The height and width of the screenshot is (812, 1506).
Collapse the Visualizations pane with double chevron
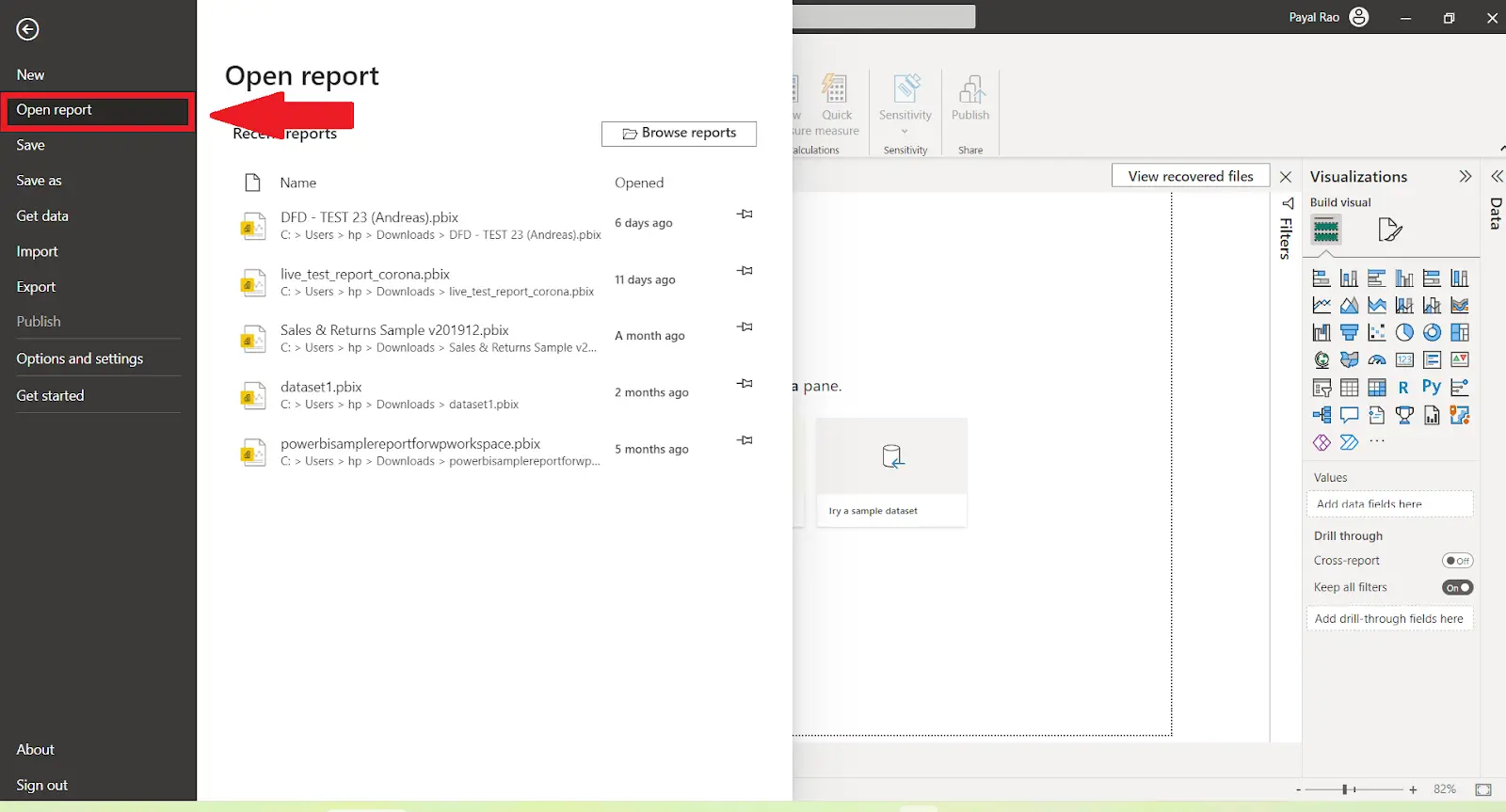coord(1465,177)
